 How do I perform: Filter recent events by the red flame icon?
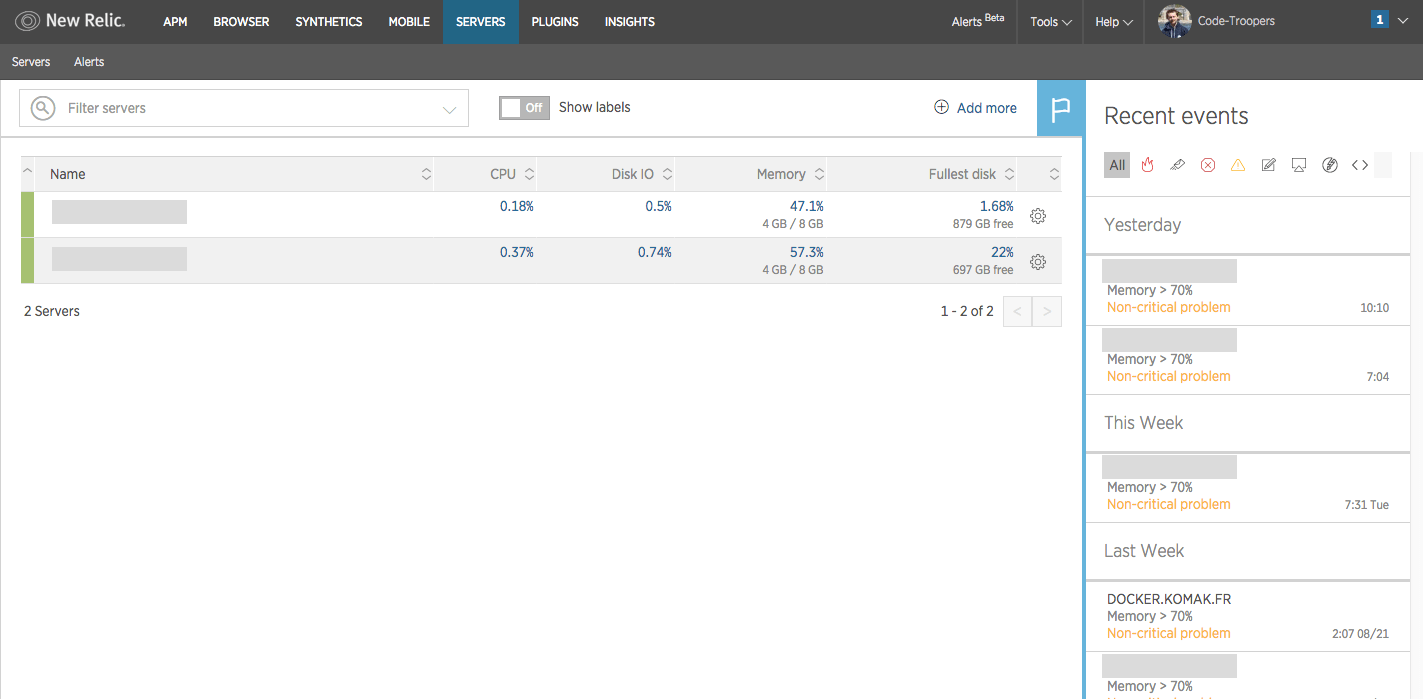tap(1147, 165)
